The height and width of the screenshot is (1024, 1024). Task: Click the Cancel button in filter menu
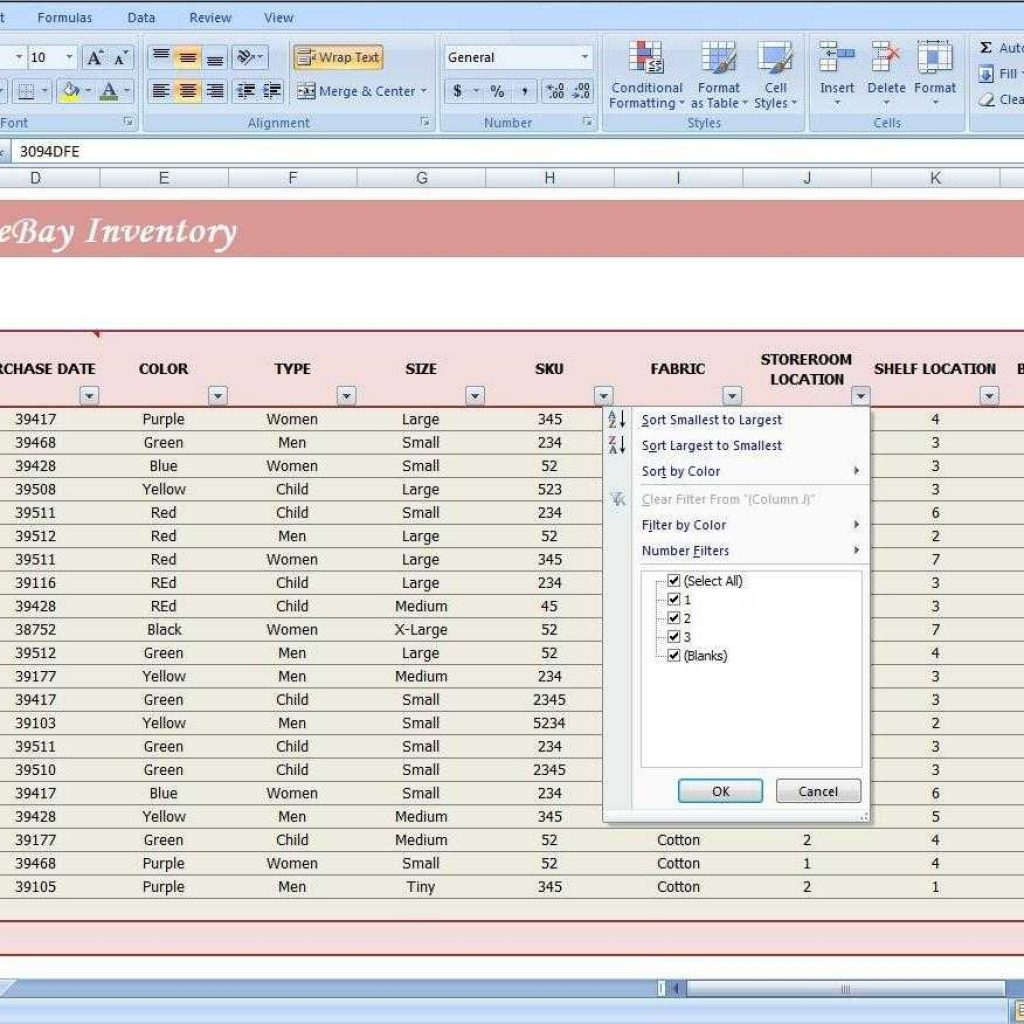(x=817, y=791)
